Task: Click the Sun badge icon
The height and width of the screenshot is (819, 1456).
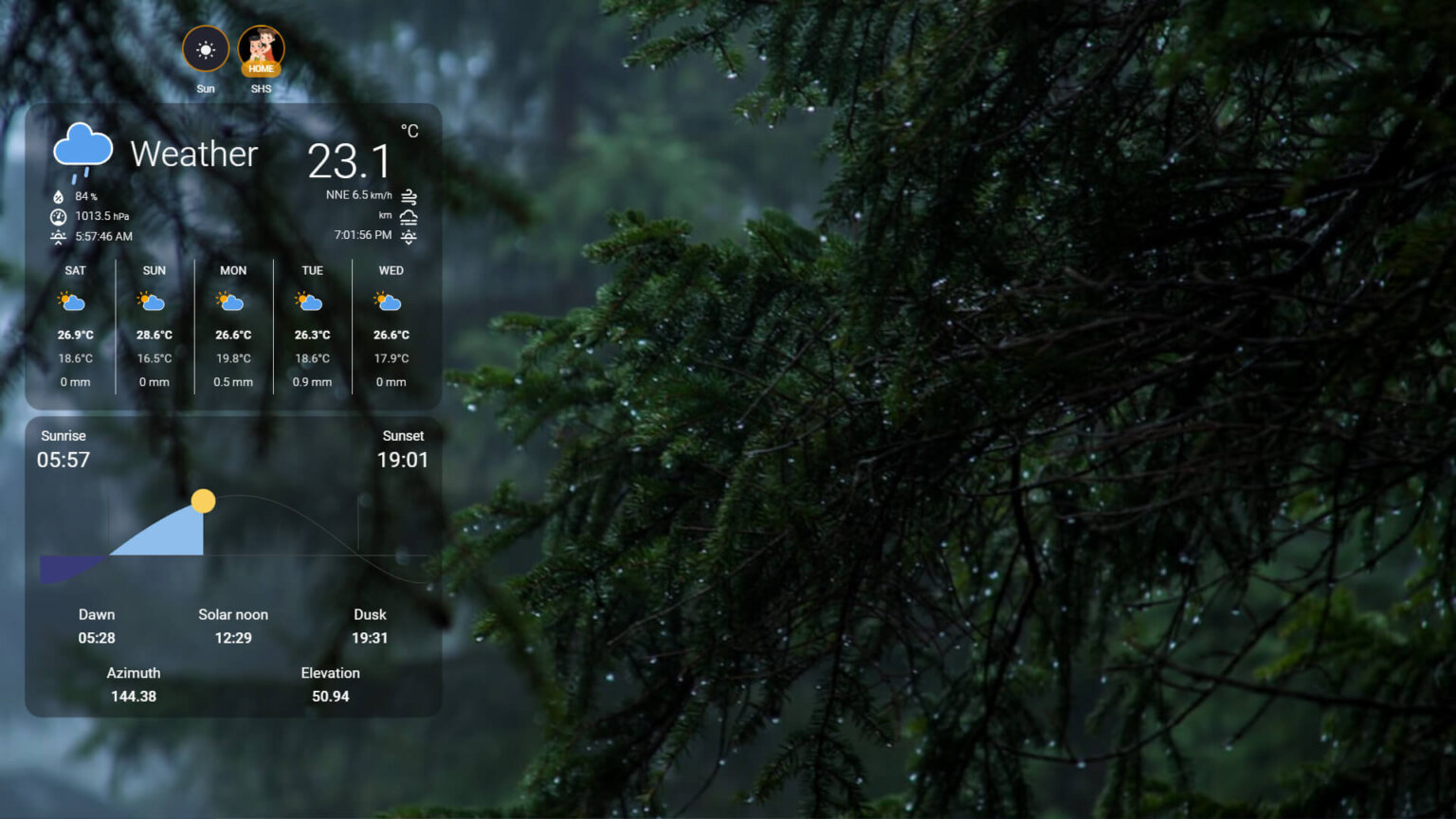Action: 206,49
